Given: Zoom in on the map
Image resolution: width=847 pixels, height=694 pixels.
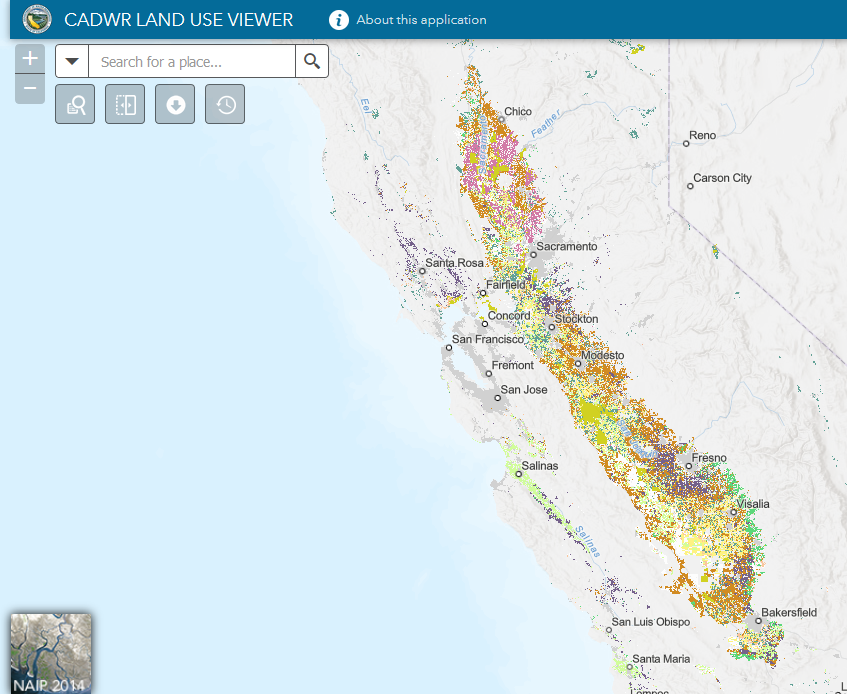Looking at the screenshot, I should [x=30, y=59].
